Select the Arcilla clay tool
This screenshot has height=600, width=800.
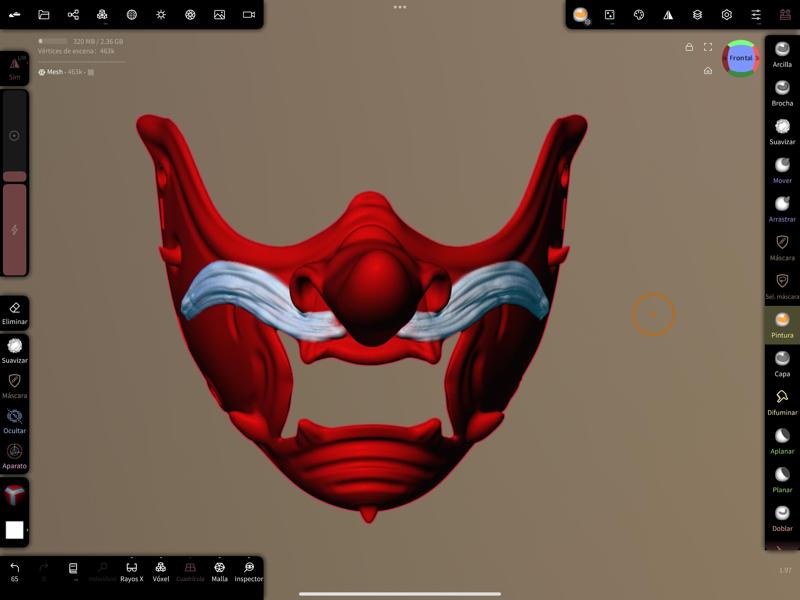click(x=782, y=55)
